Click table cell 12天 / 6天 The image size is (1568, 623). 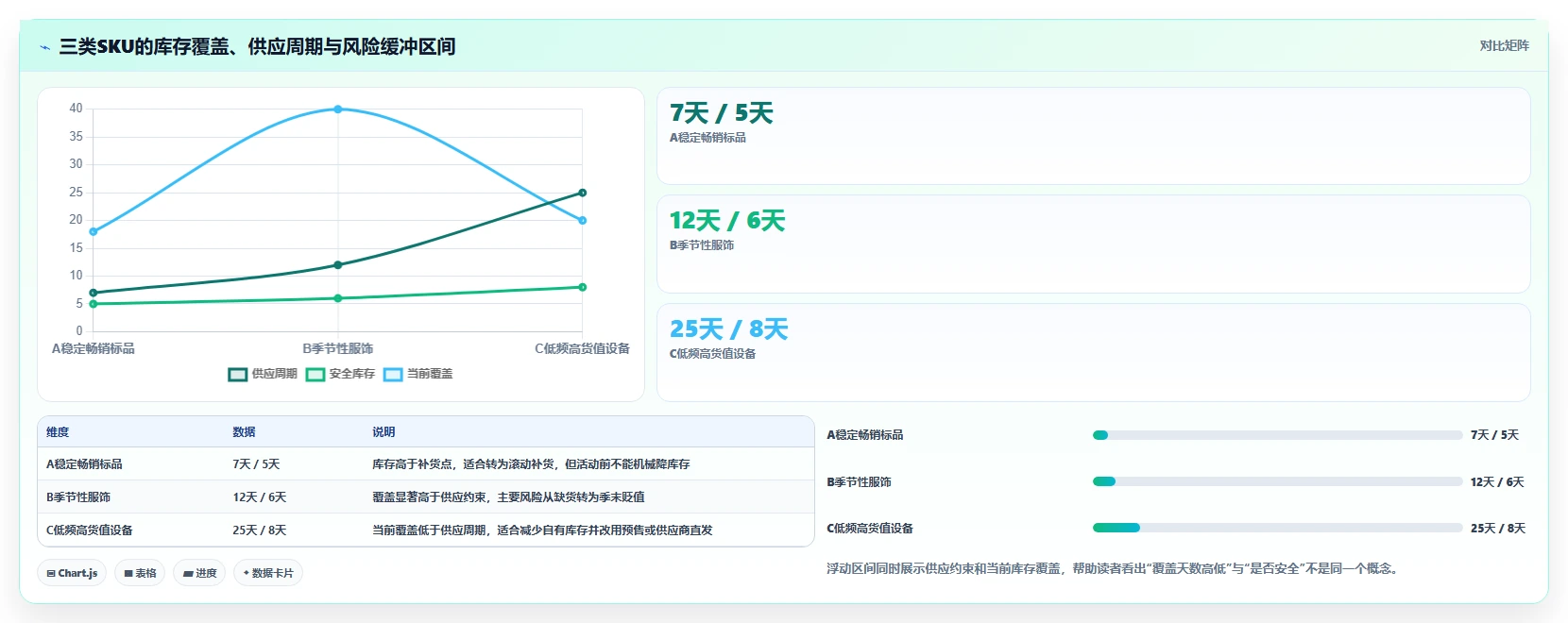[260, 497]
